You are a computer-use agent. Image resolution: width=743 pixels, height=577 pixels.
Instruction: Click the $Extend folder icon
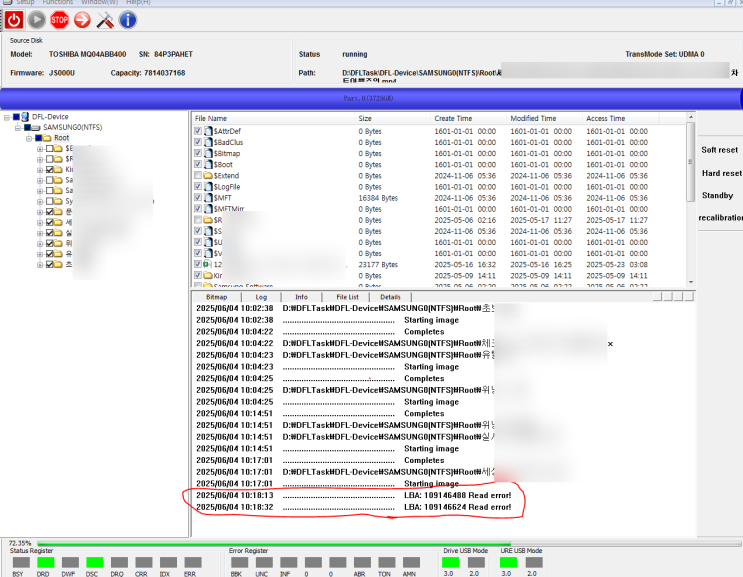coord(208,175)
